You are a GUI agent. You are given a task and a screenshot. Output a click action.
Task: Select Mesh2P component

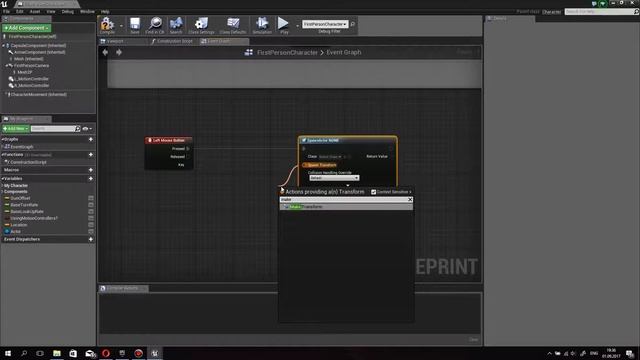(x=24, y=72)
